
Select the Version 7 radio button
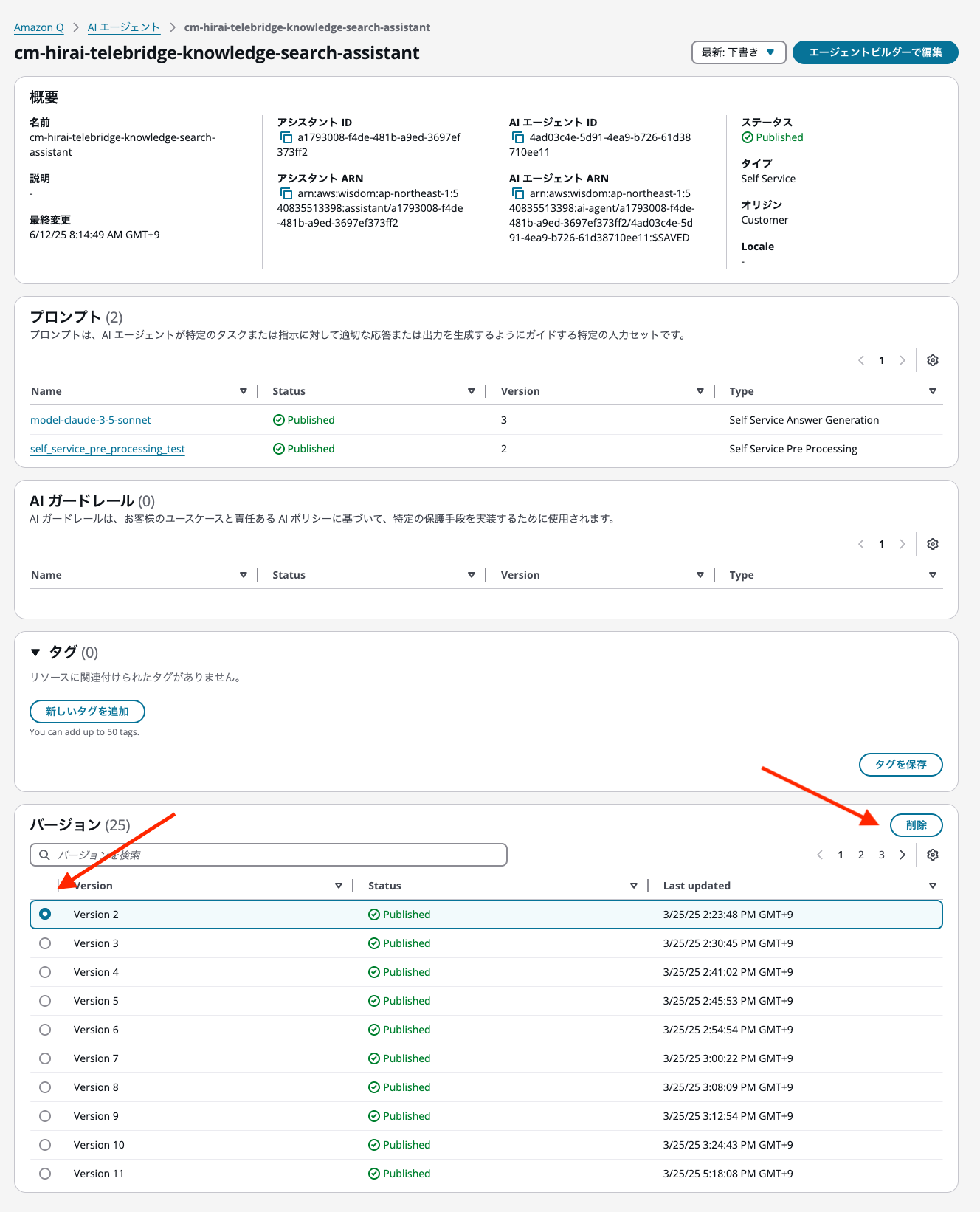click(45, 1058)
